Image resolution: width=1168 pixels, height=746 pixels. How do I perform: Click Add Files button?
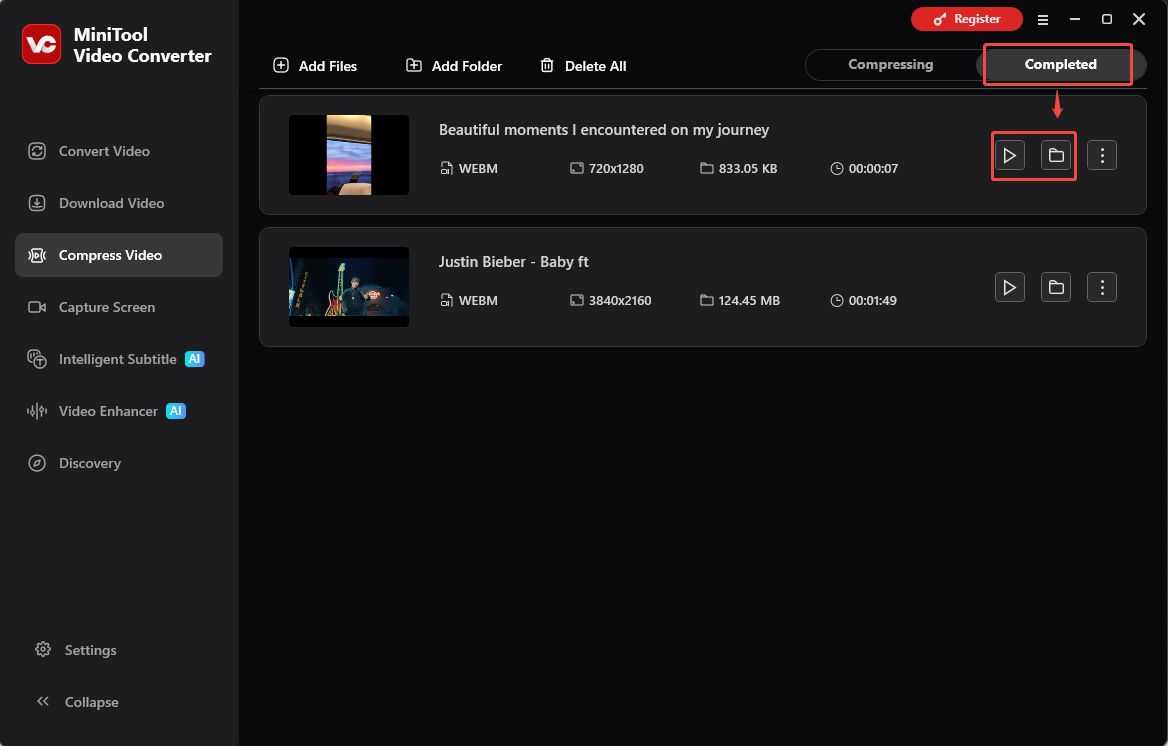(315, 66)
